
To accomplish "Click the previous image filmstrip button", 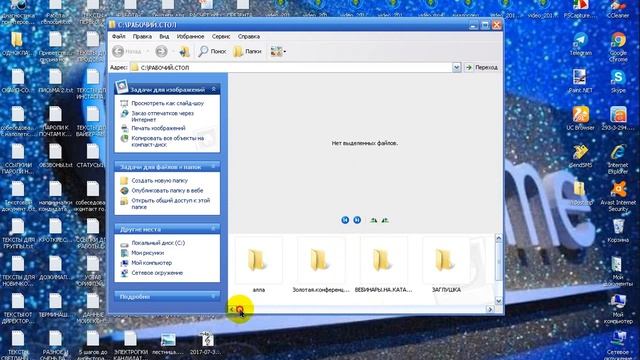I will pos(345,220).
